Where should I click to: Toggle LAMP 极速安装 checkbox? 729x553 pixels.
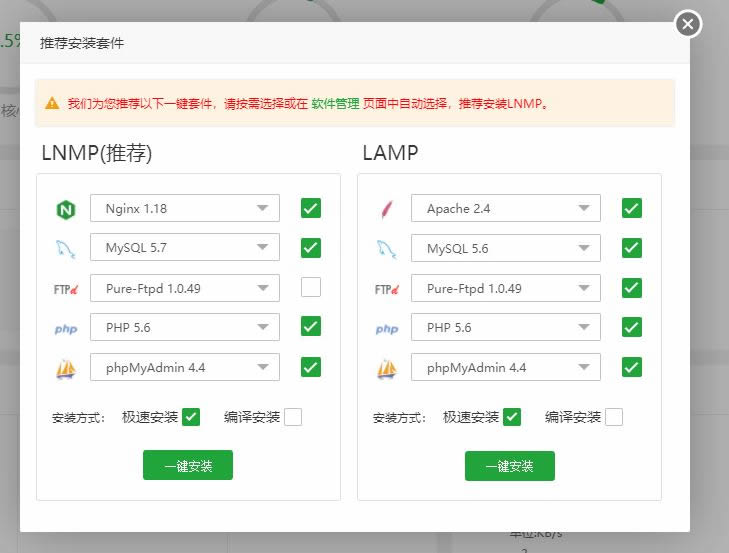click(512, 417)
